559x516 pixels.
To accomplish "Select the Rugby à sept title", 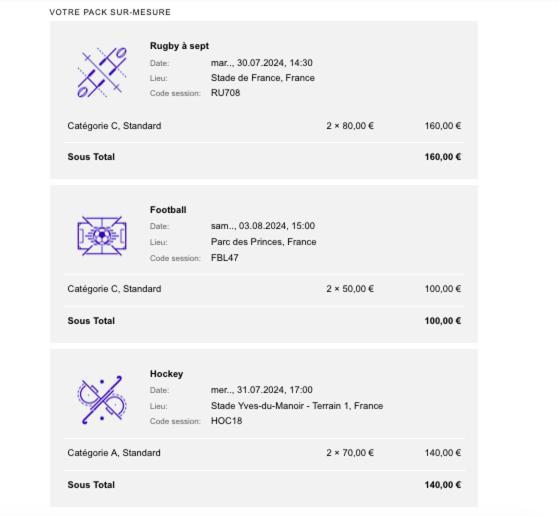I will (179, 46).
